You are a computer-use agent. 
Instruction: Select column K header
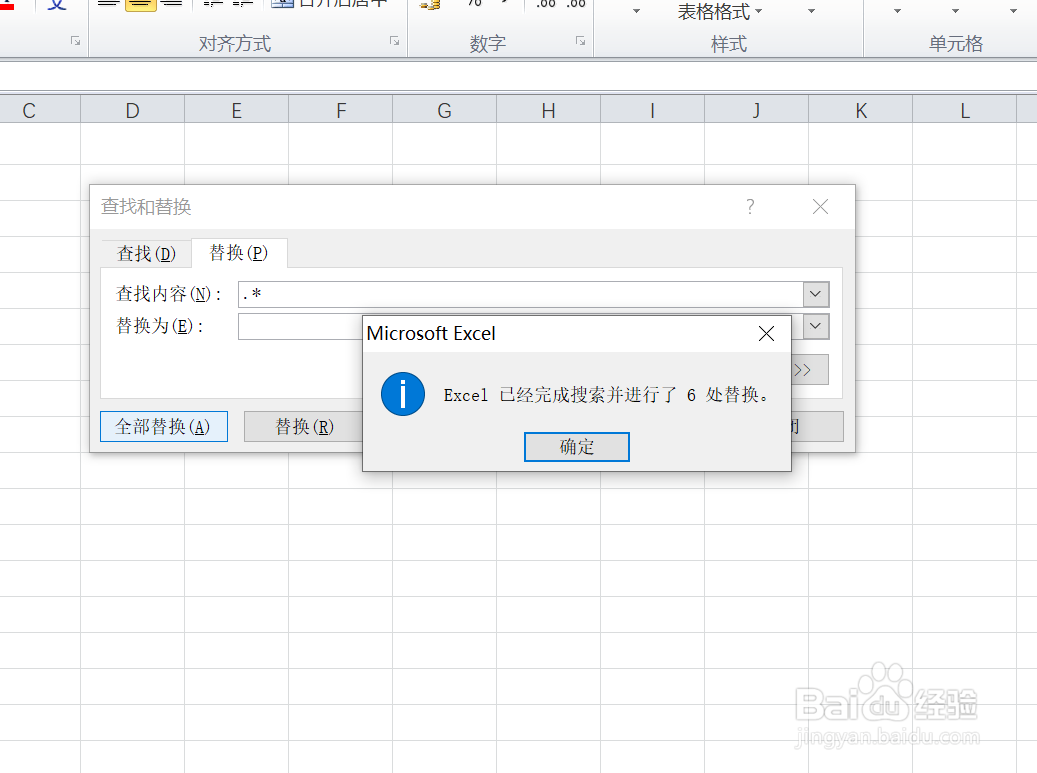pyautogui.click(x=860, y=110)
